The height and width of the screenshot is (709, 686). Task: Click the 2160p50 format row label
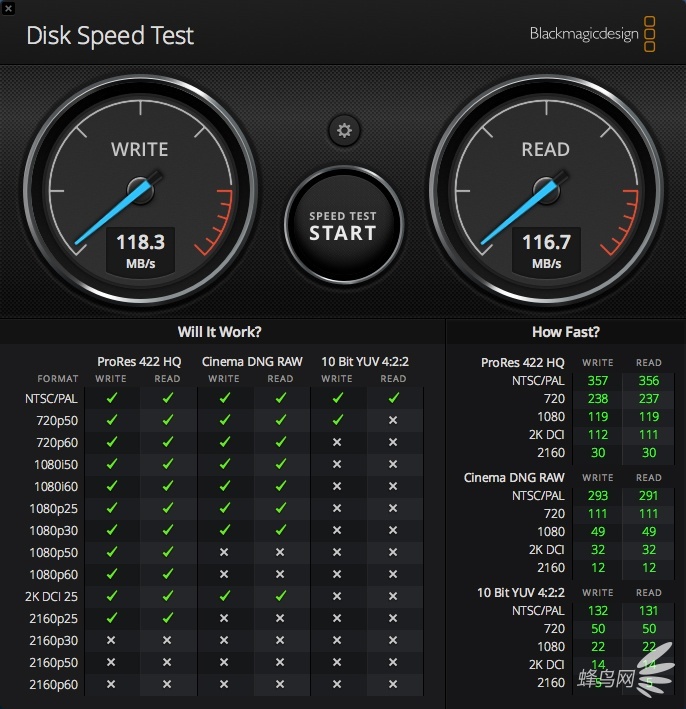point(54,663)
